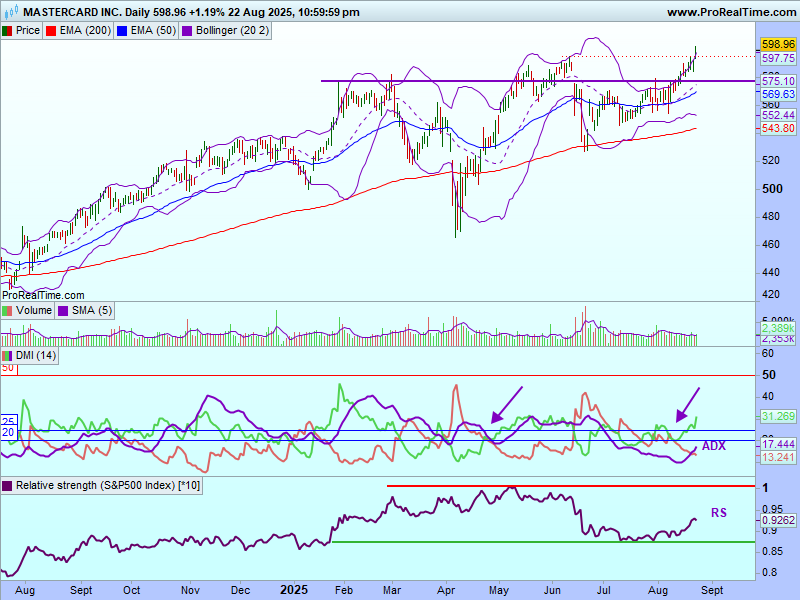Click the EMA 50 value label 569.63
Screen dimensions: 800x600
pyautogui.click(x=778, y=94)
